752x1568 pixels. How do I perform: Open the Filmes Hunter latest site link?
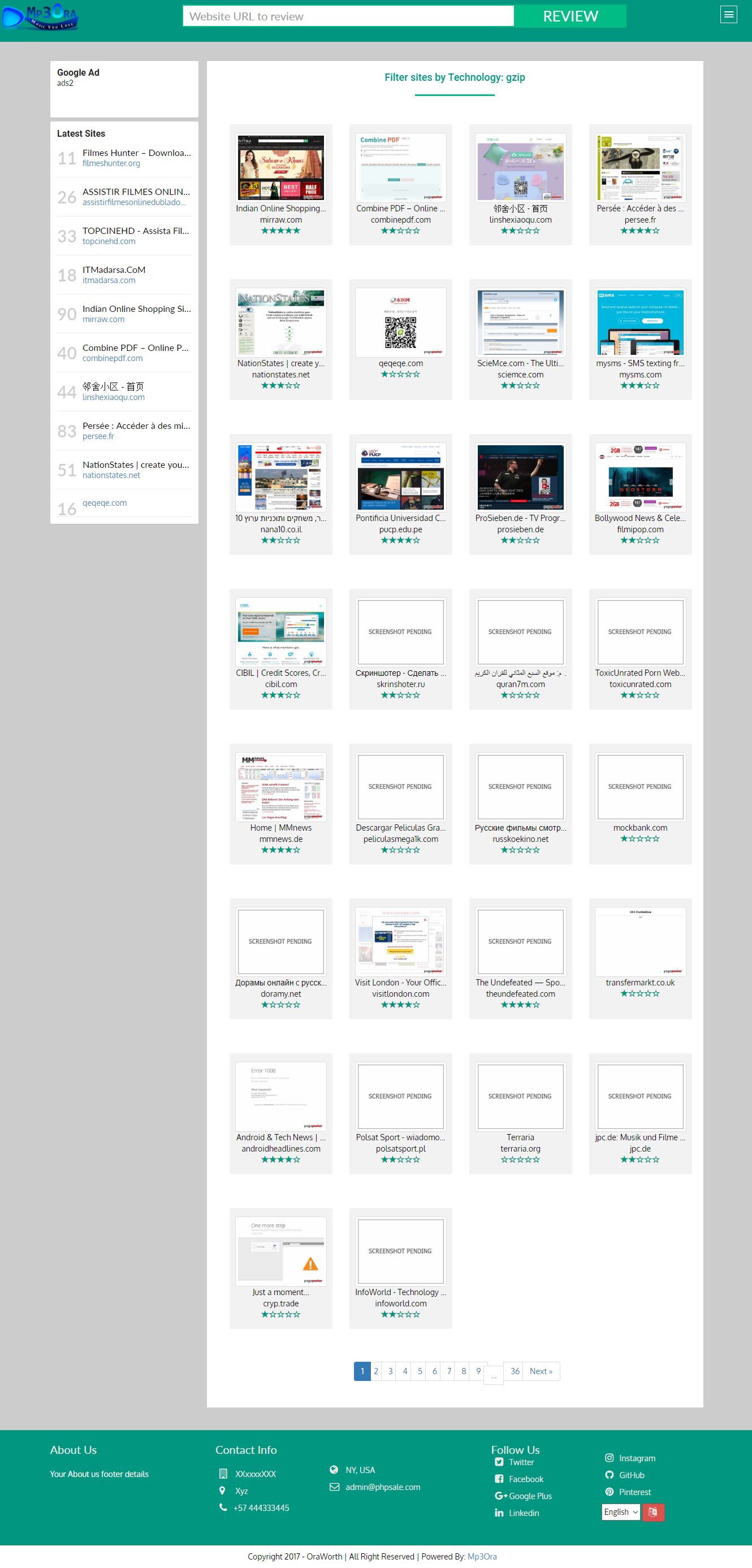click(136, 153)
